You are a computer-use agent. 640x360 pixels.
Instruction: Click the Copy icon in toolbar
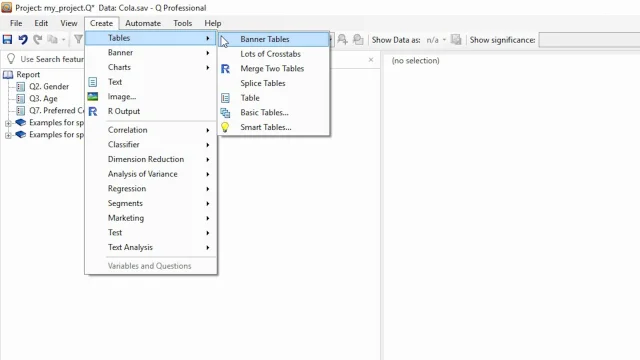click(x=52, y=39)
